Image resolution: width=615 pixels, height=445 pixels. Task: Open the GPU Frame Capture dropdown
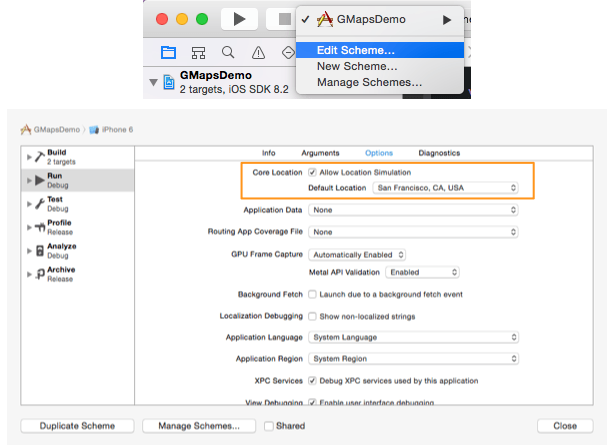click(x=357, y=255)
